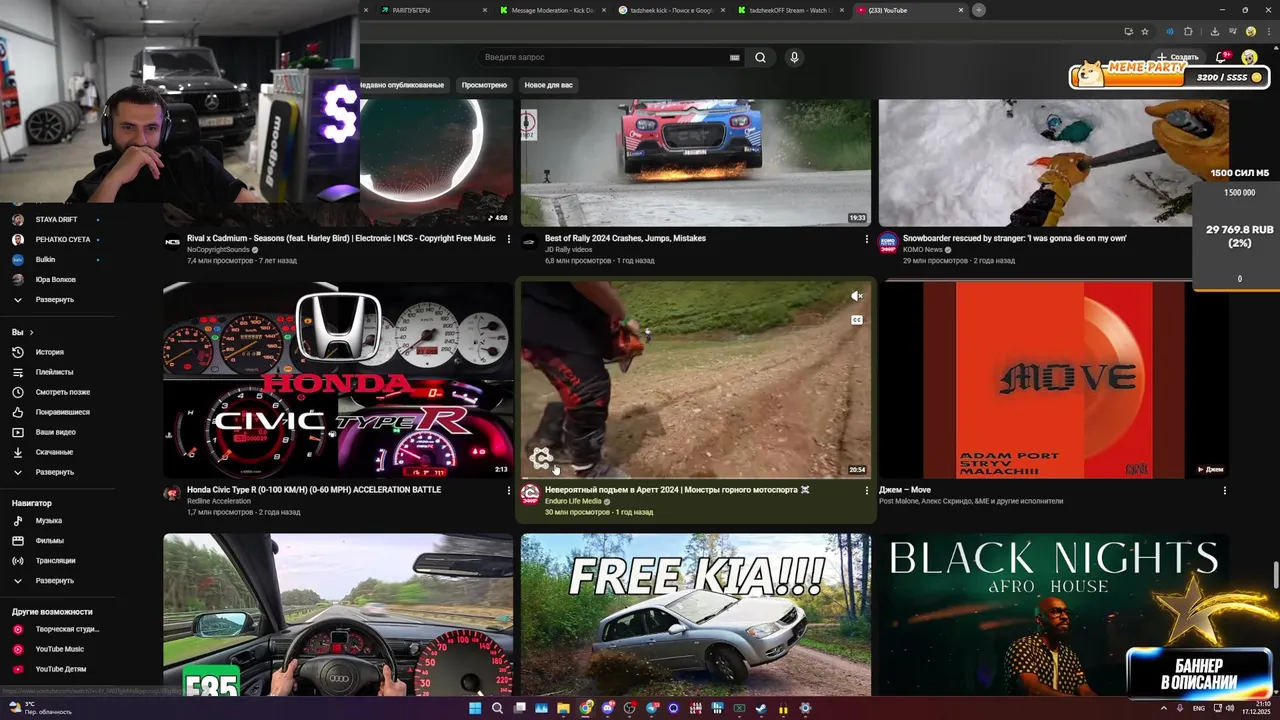The image size is (1280, 720).
Task: Unmute the hovered video preview
Action: 856,296
